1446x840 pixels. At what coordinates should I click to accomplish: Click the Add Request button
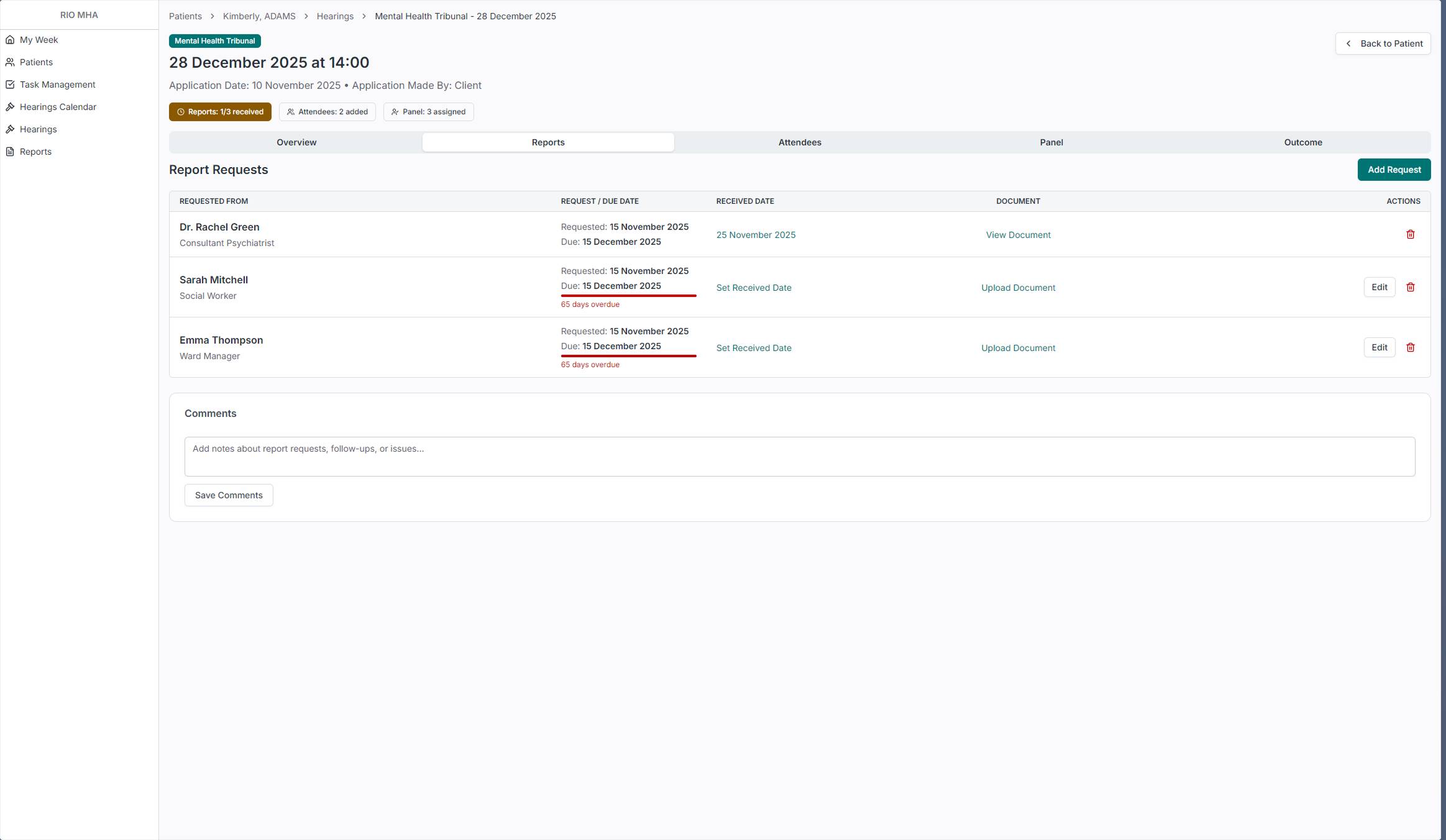coord(1394,170)
